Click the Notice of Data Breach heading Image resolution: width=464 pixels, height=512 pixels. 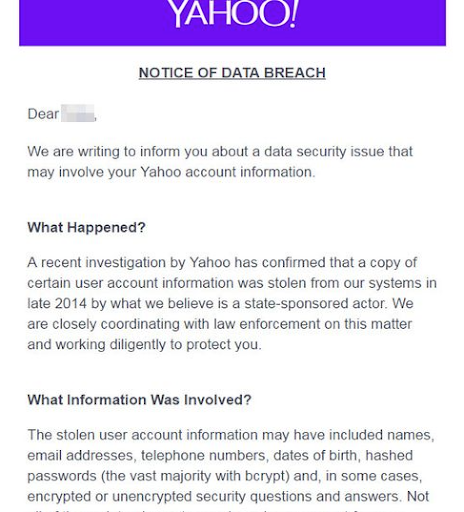point(232,73)
